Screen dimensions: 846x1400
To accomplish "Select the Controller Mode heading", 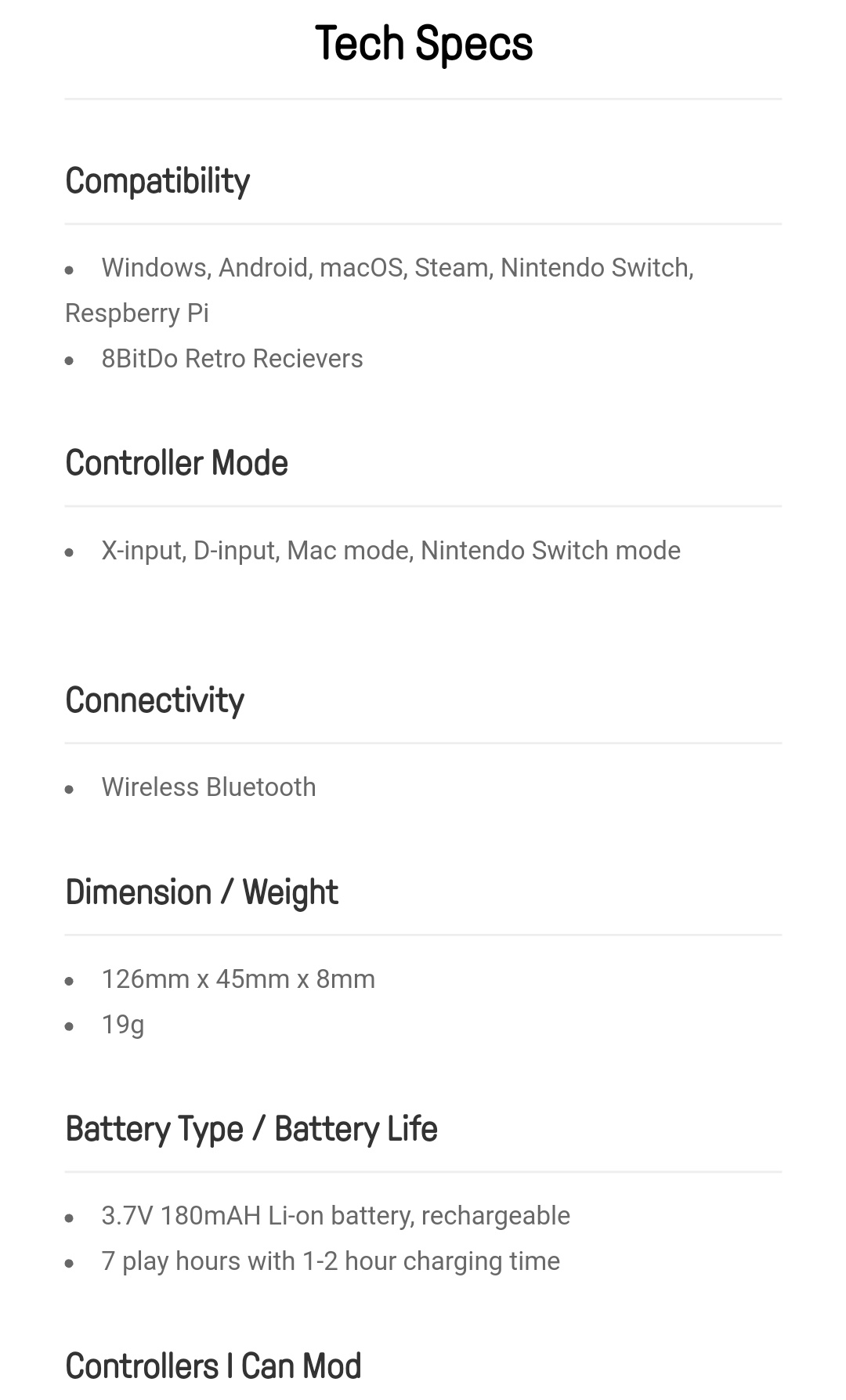I will coord(176,463).
